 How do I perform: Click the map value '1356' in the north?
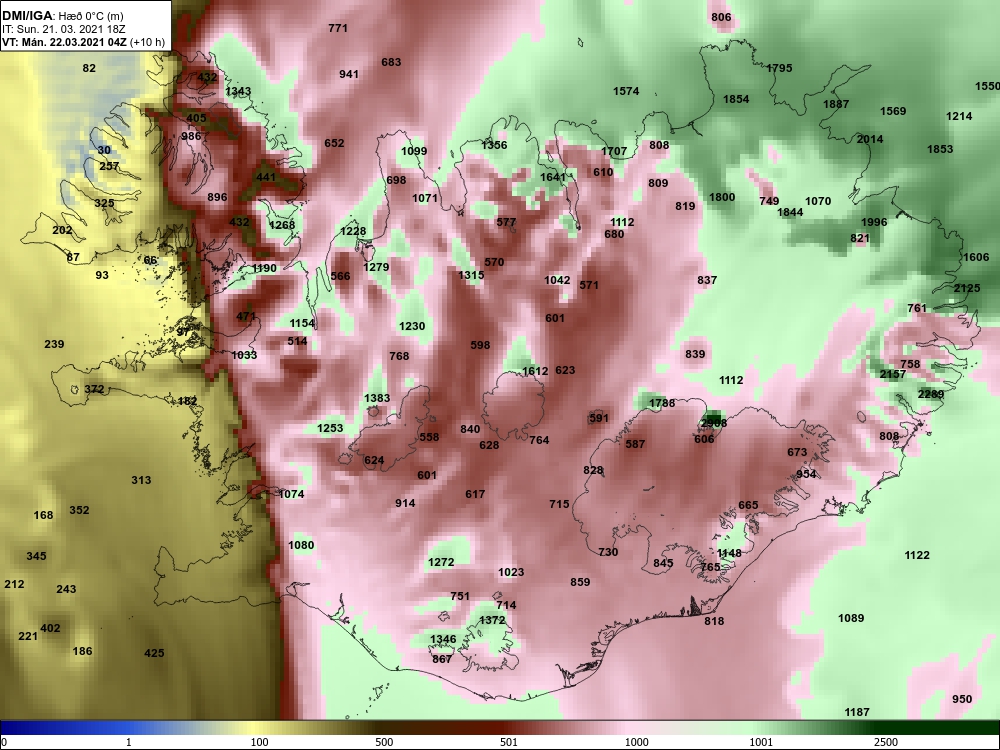click(494, 145)
